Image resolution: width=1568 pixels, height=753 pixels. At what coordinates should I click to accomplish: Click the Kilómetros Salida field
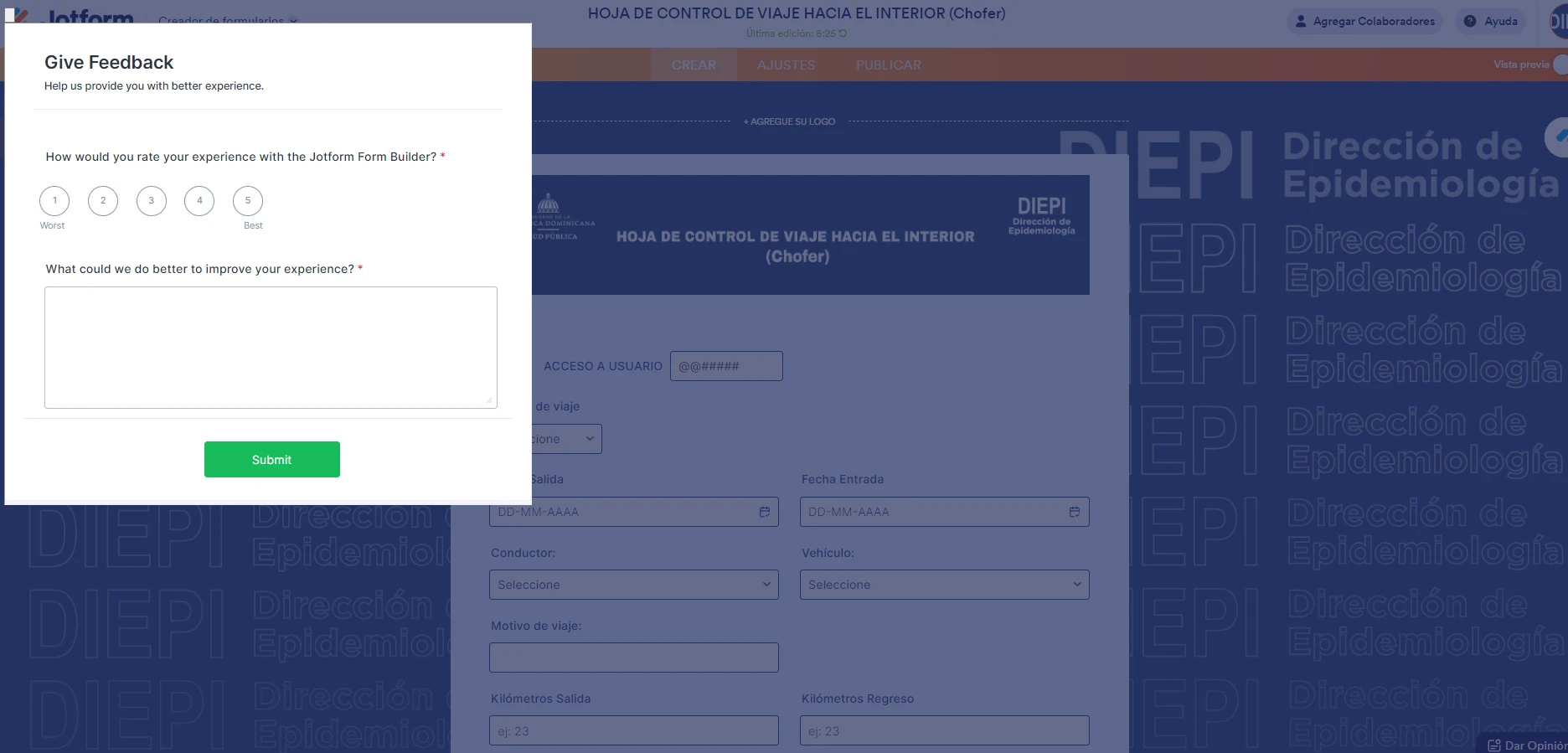click(634, 730)
